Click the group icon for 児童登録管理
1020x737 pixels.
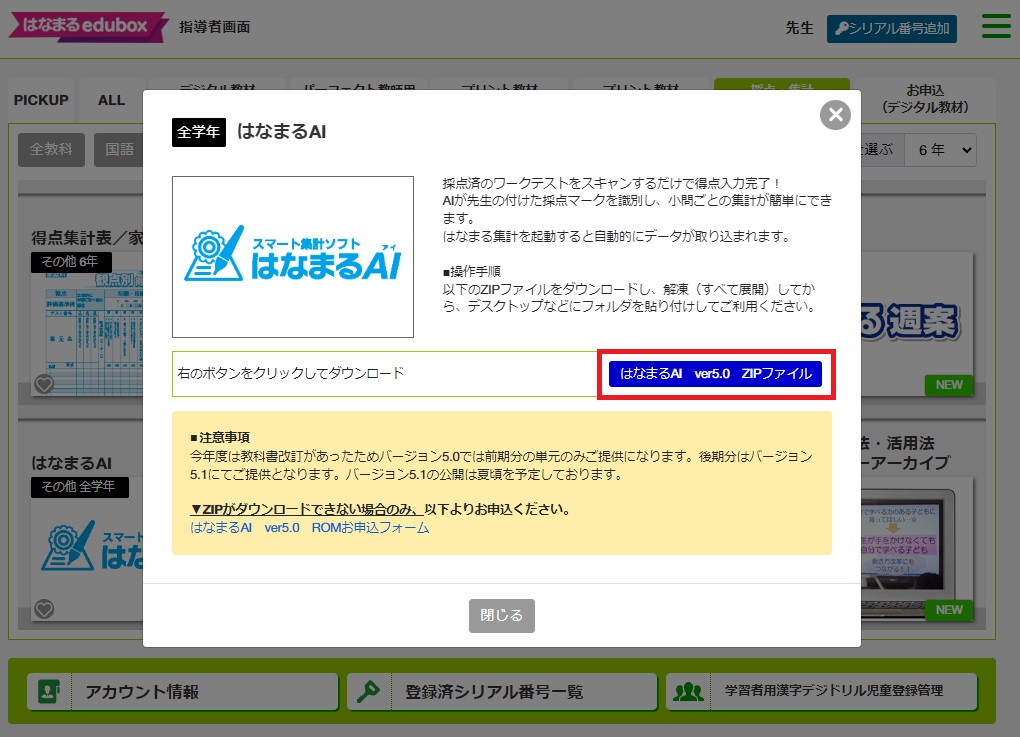pyautogui.click(x=688, y=691)
